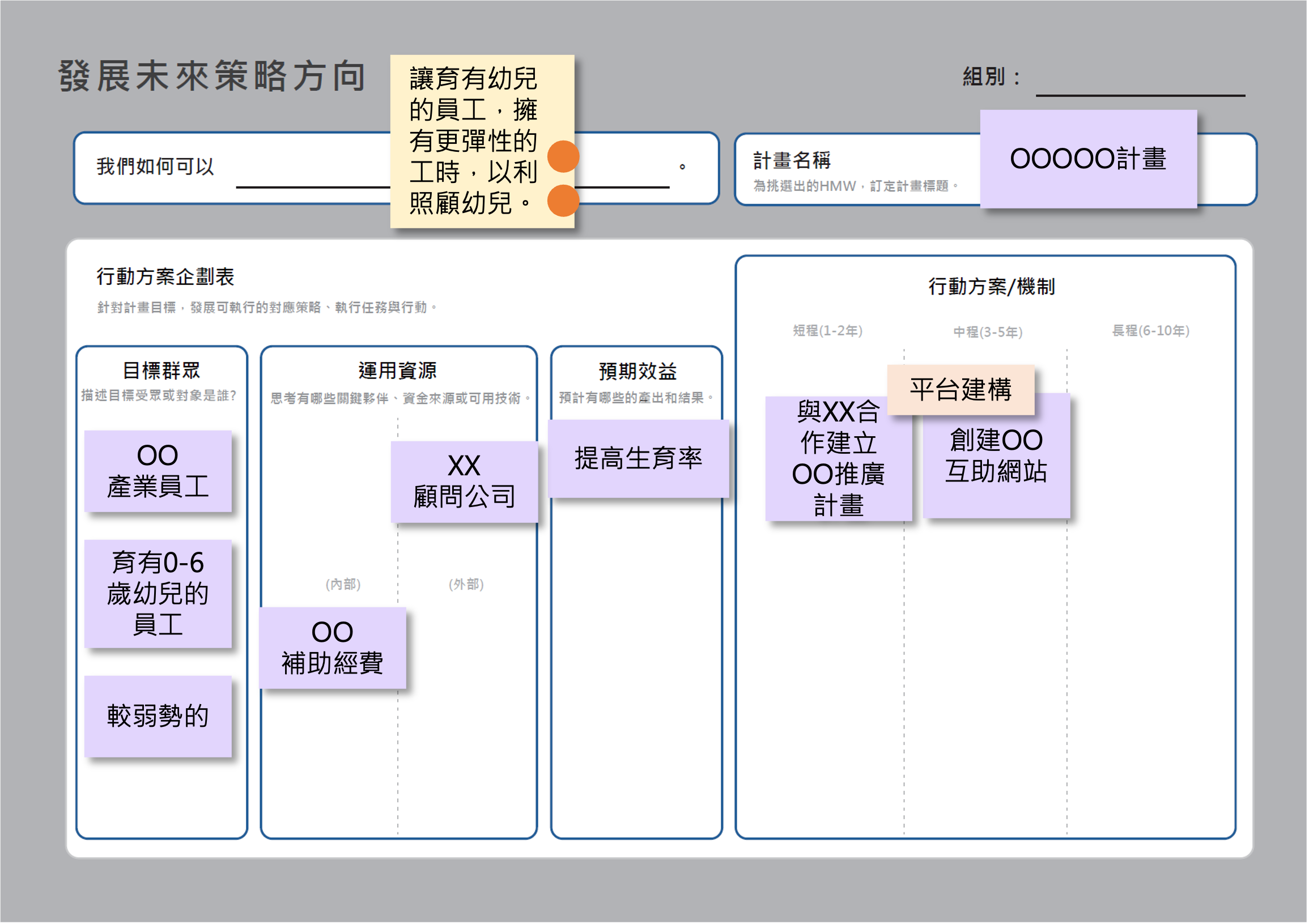Click the lower orange dot sticker

click(x=563, y=201)
